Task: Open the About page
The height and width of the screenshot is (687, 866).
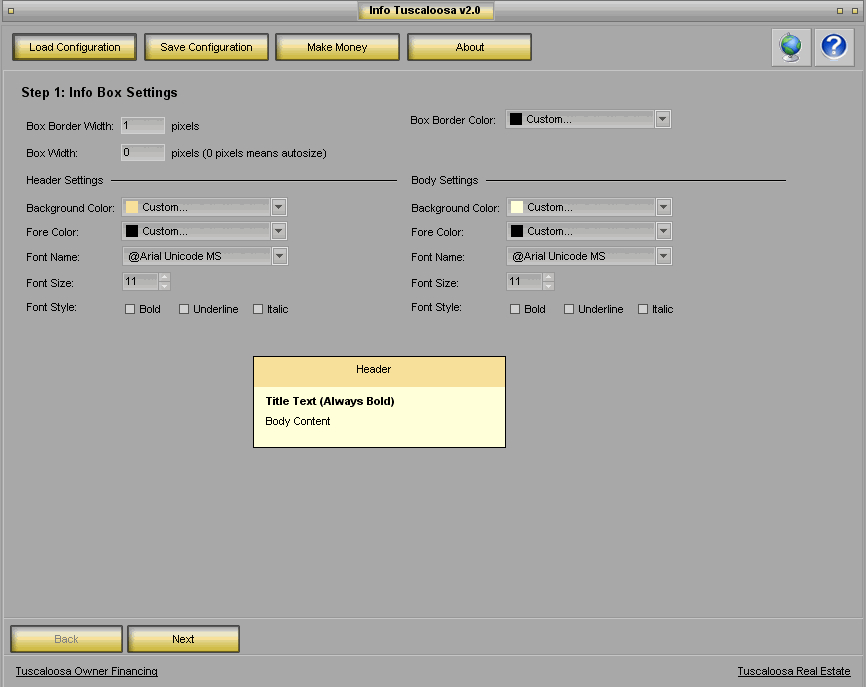Action: [469, 47]
